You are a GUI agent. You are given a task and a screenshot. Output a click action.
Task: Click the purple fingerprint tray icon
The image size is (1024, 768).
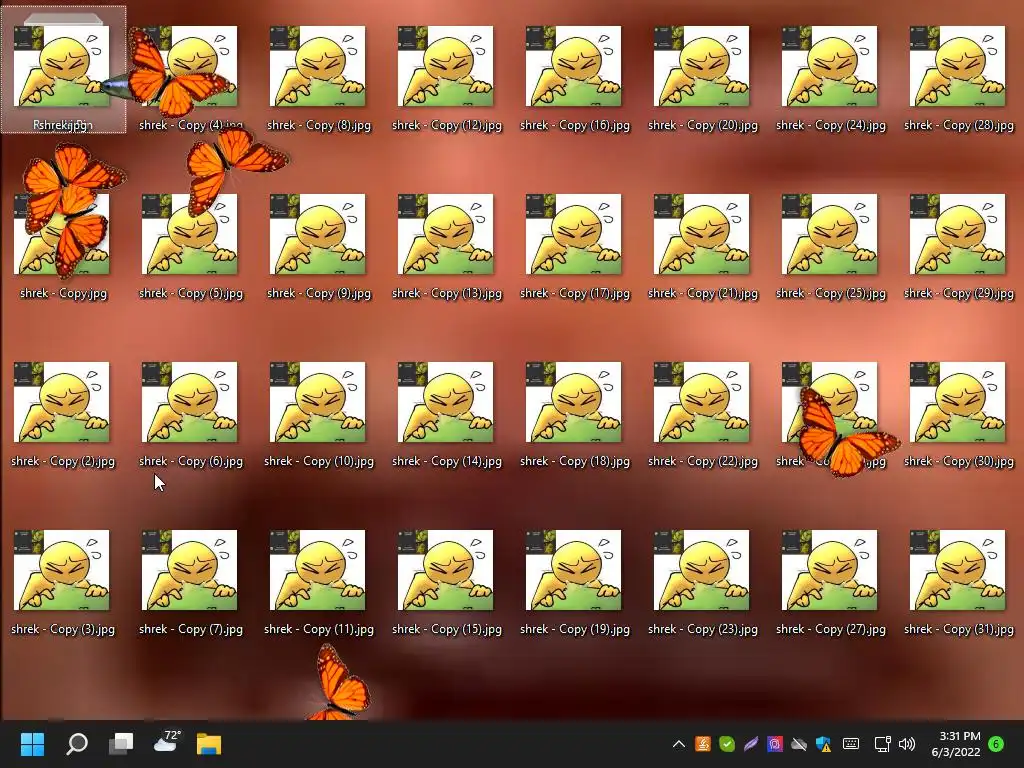(775, 744)
